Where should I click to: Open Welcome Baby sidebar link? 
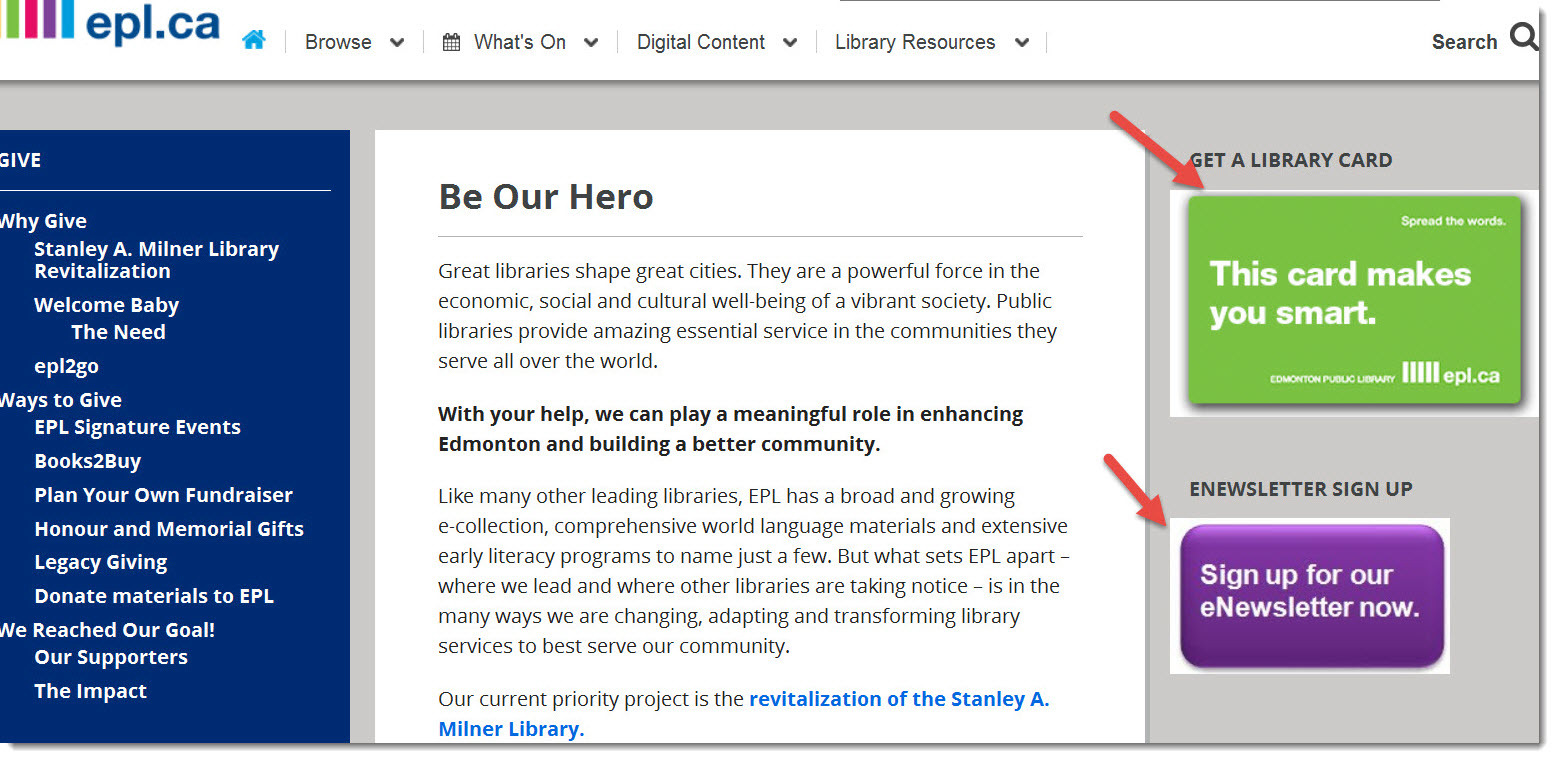pos(106,305)
